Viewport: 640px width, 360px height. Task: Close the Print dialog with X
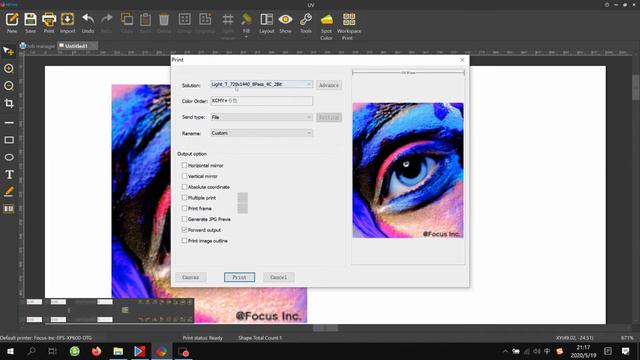click(x=462, y=60)
